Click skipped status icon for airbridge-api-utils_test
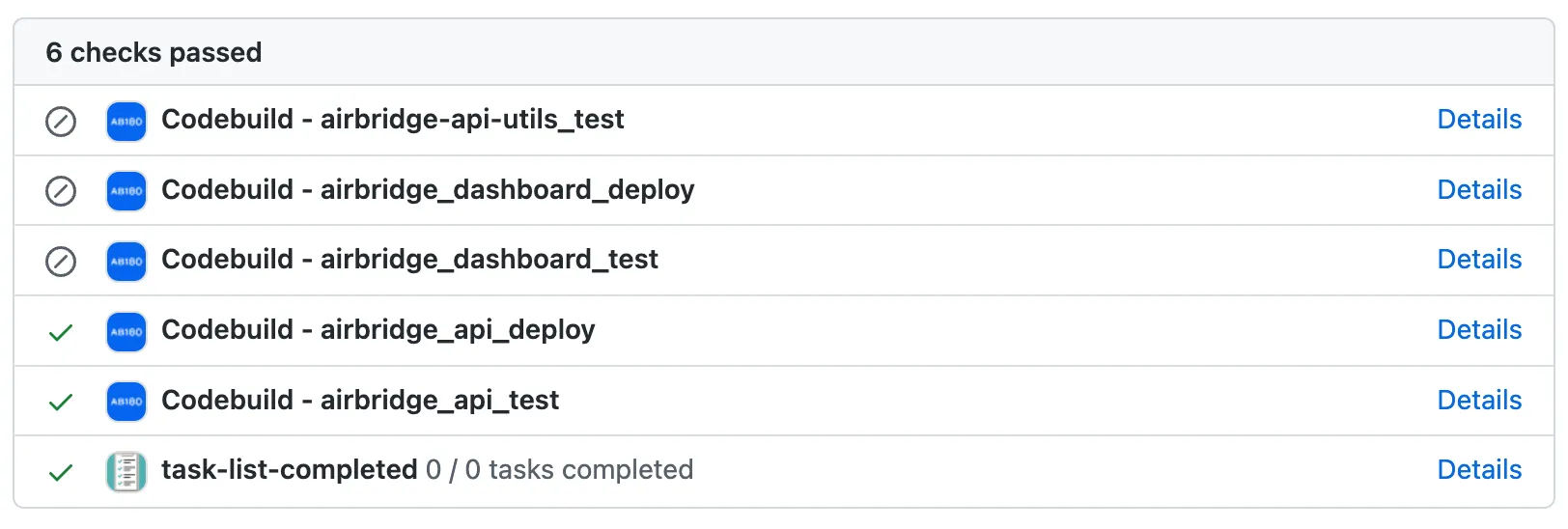Viewport: 1568px width, 529px height. 61,122
